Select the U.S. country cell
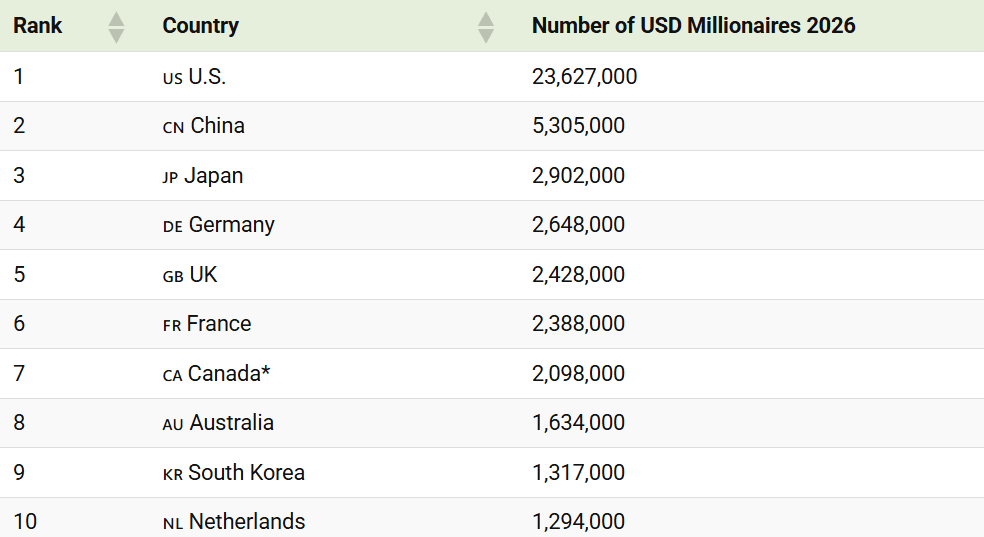 195,77
